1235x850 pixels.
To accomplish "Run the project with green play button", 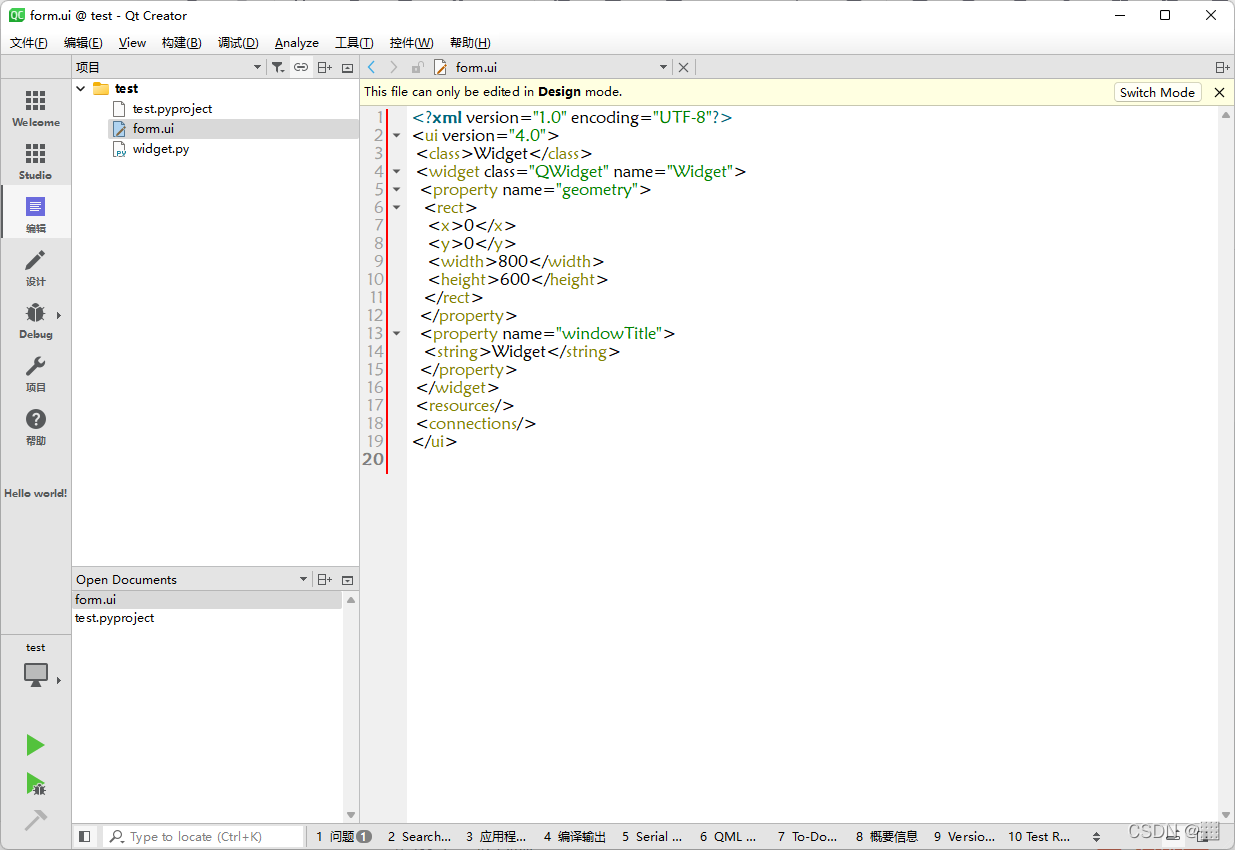I will coord(35,745).
